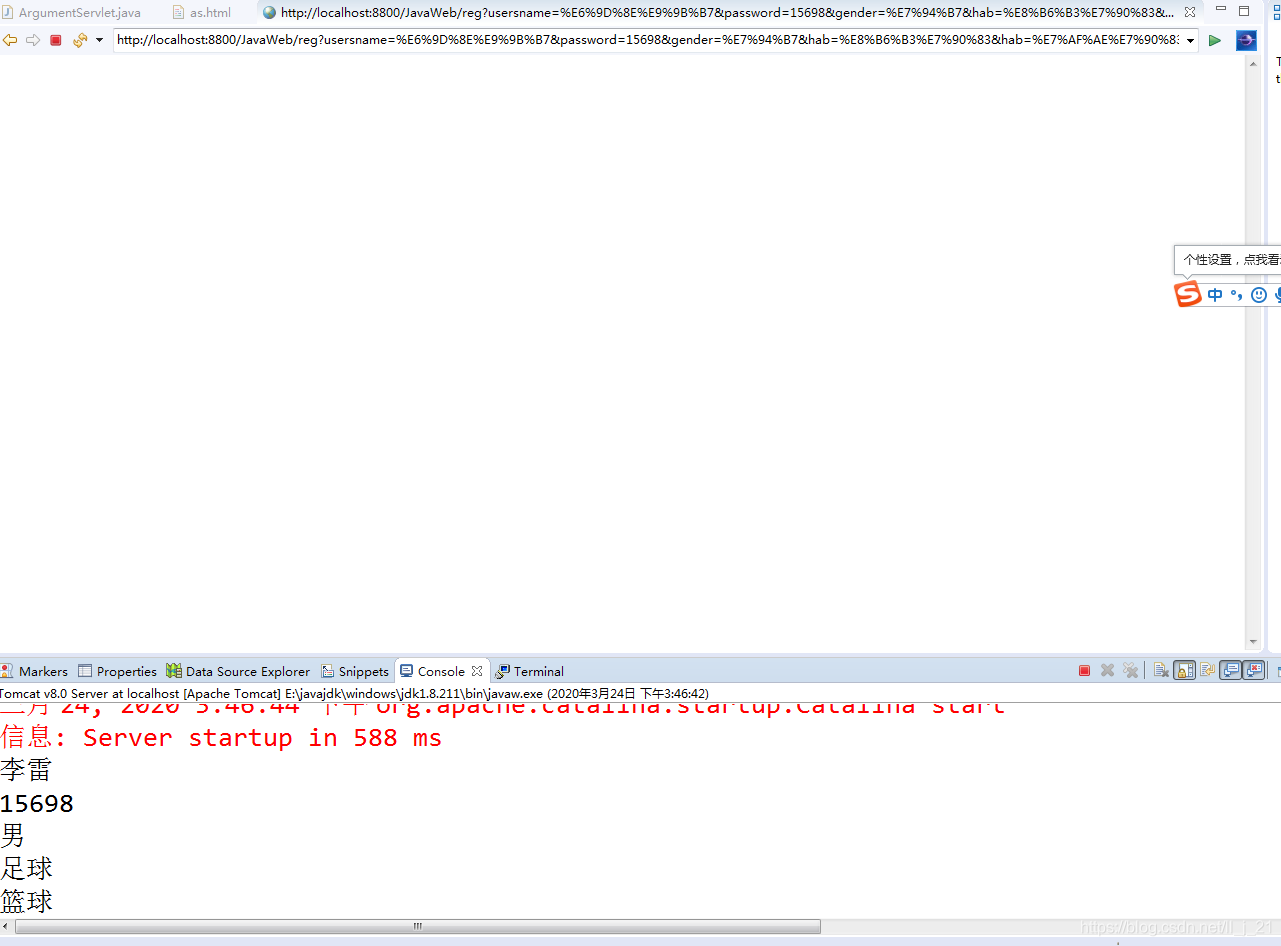This screenshot has width=1281, height=946.
Task: Stop loading the browser page
Action: [x=56, y=40]
